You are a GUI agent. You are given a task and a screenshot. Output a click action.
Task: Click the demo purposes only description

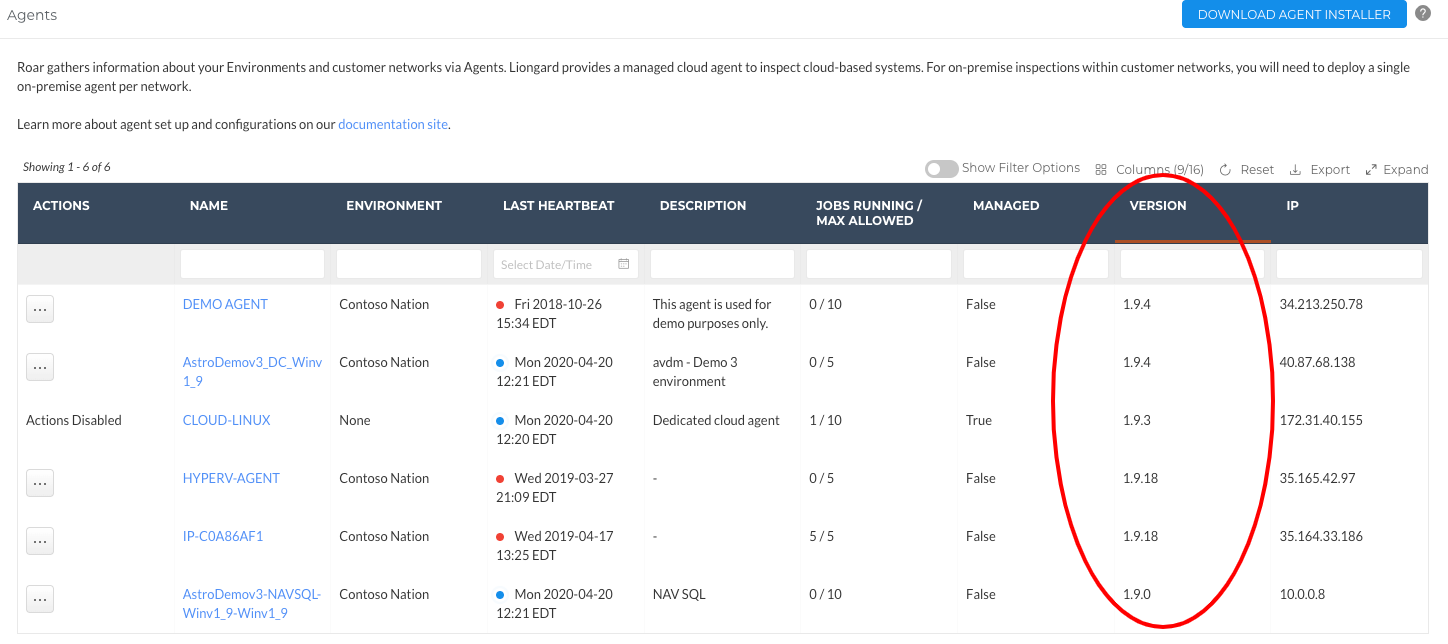[x=712, y=314]
